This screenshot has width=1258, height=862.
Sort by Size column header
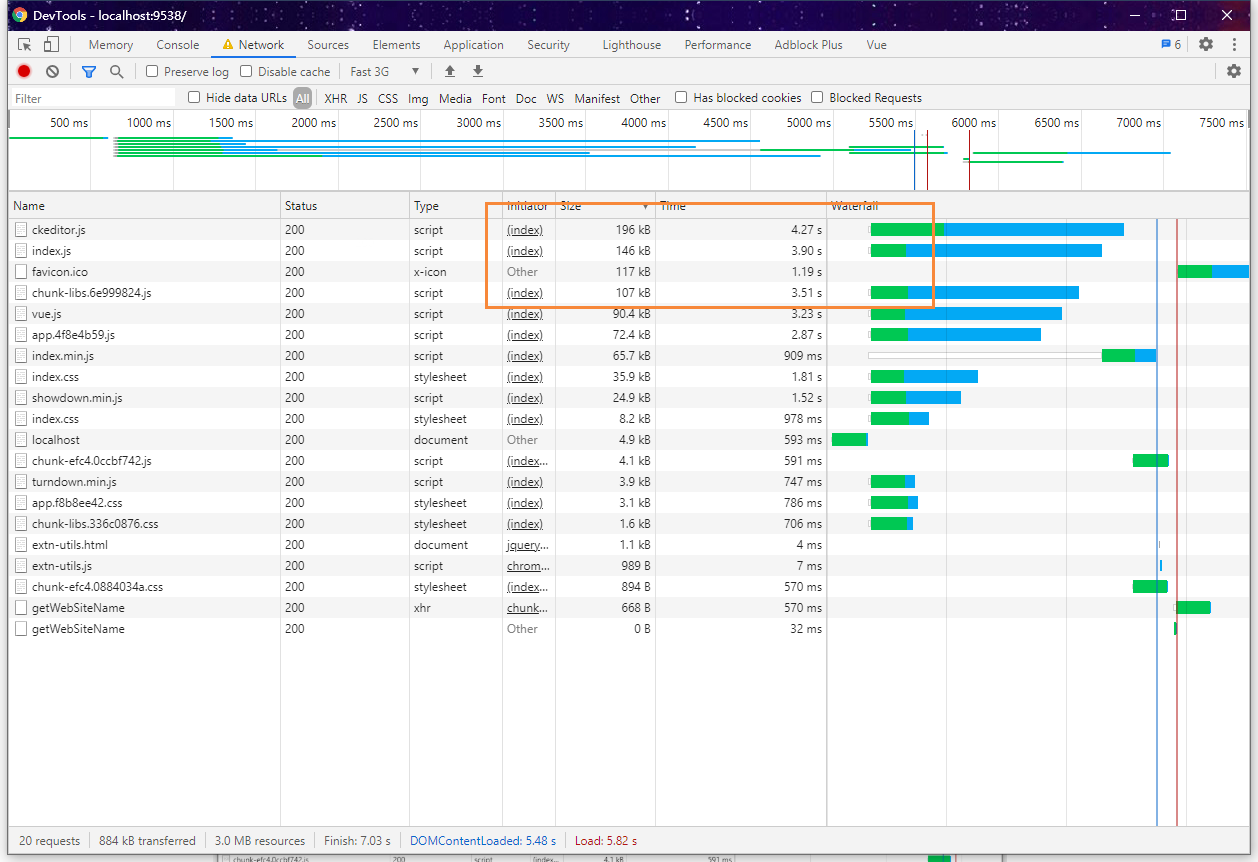pos(606,206)
